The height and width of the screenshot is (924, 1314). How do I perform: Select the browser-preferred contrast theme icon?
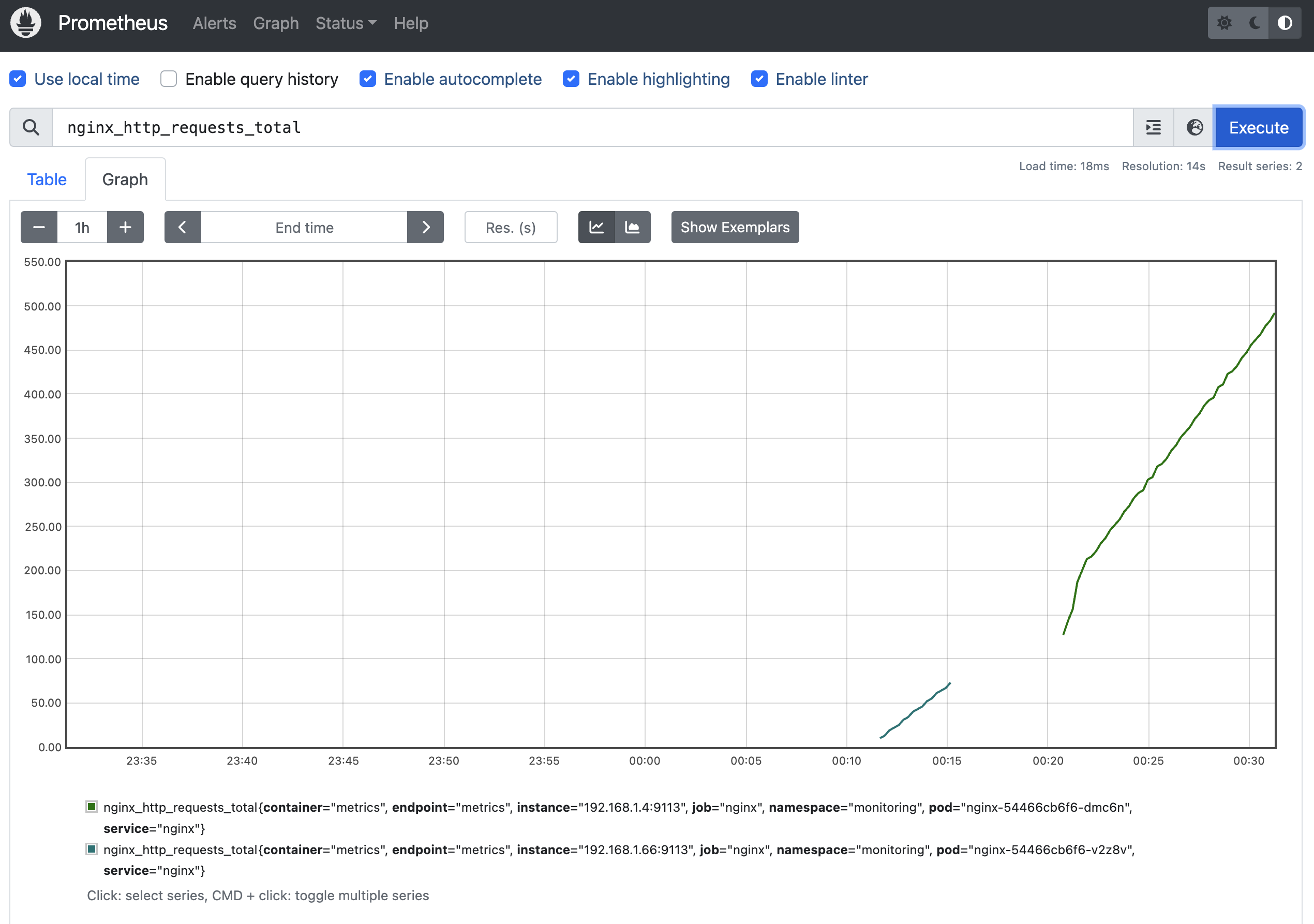pyautogui.click(x=1285, y=23)
